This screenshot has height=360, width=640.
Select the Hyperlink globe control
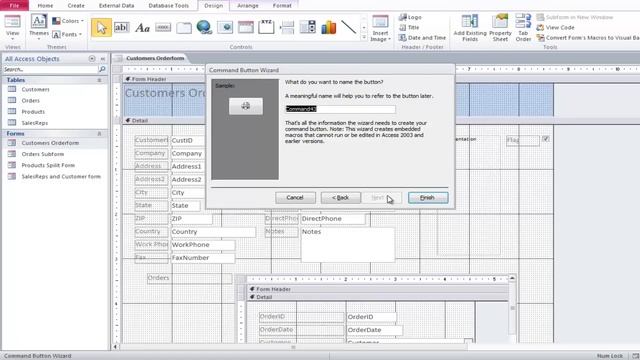(204, 27)
